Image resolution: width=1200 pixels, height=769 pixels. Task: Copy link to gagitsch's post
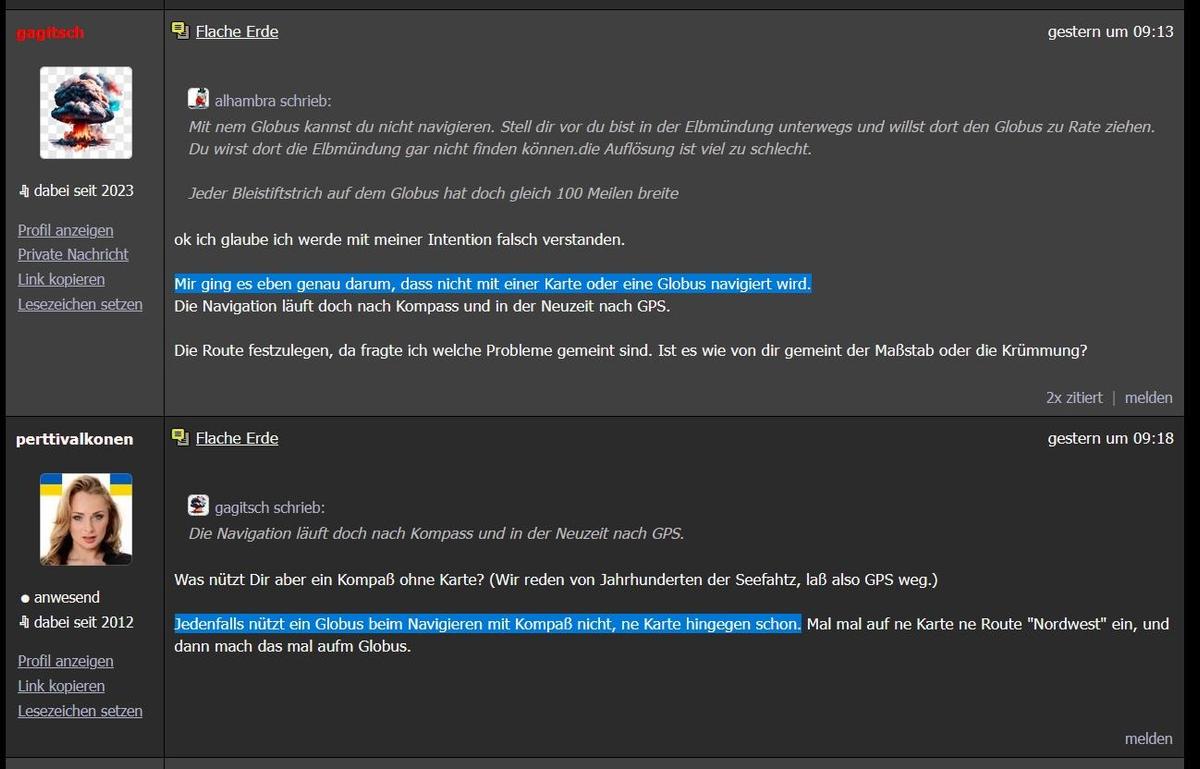click(61, 280)
